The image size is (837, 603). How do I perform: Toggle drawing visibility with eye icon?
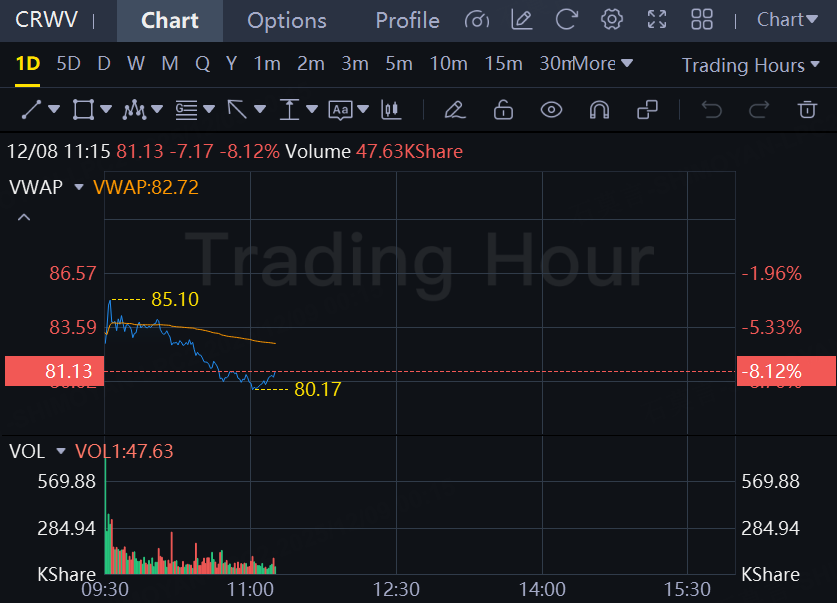coord(551,109)
